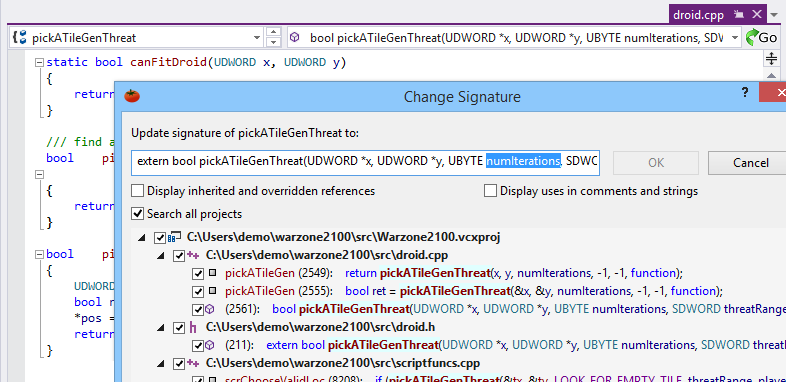The image size is (786, 382).
Task: Click the signature text input field
Action: click(365, 162)
